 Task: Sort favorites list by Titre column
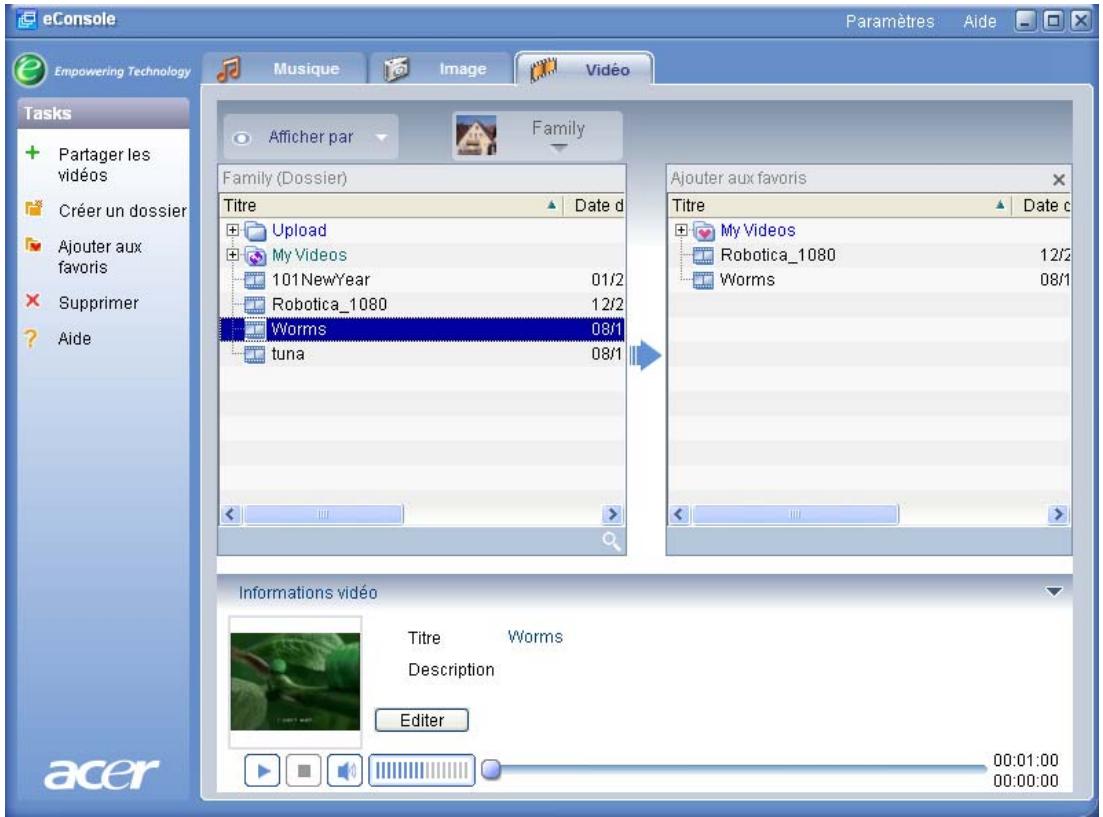(x=840, y=205)
